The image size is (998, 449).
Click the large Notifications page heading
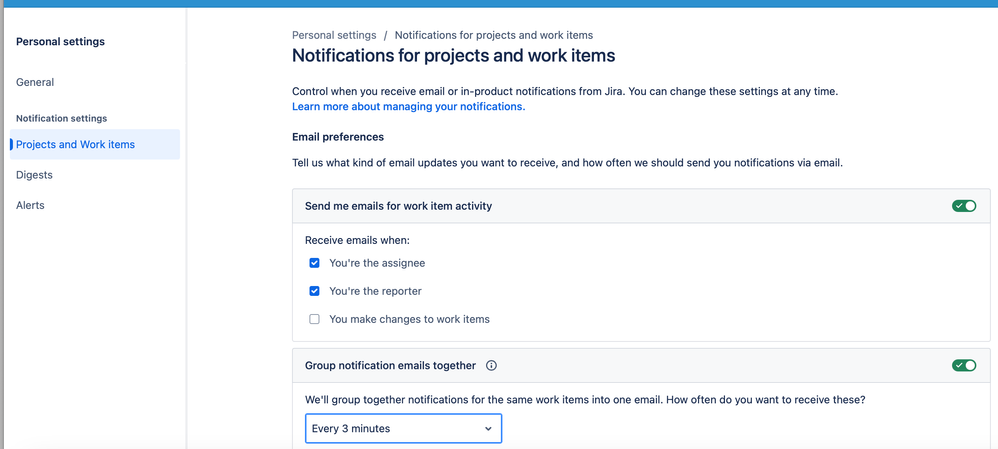453,56
